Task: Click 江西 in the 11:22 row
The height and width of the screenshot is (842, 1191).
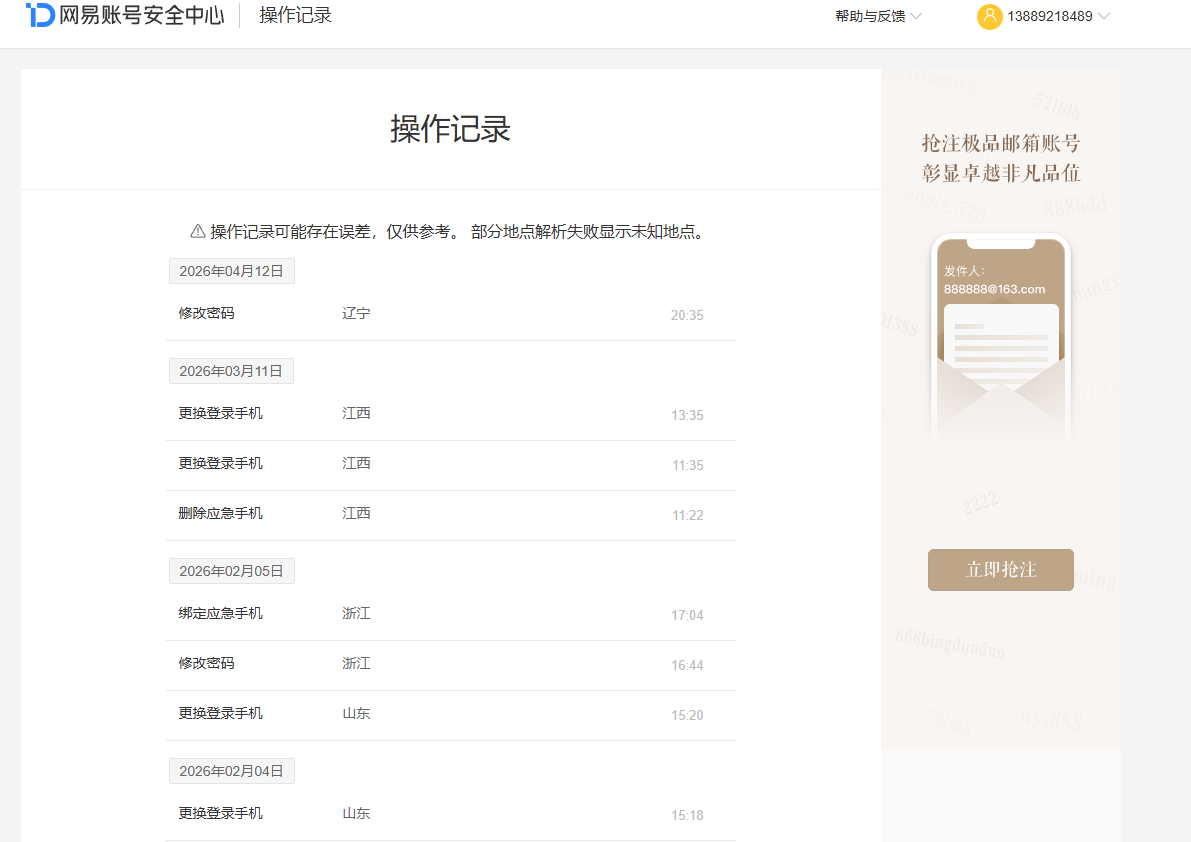Action: pyautogui.click(x=356, y=514)
